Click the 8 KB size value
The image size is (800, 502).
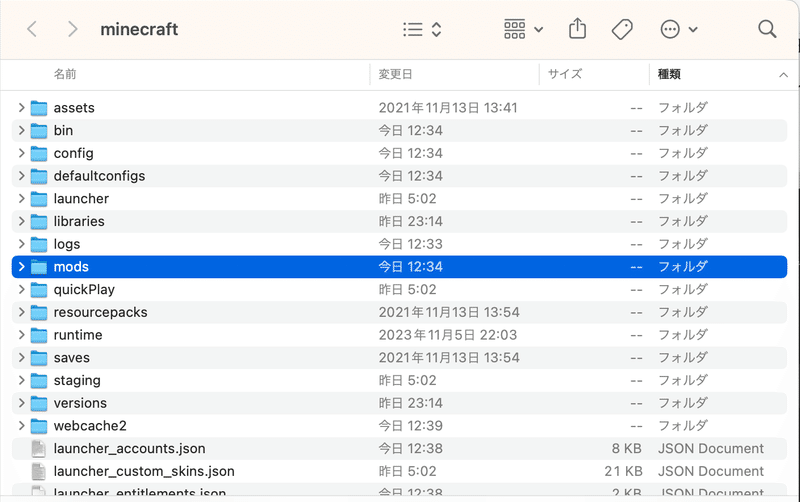click(627, 448)
